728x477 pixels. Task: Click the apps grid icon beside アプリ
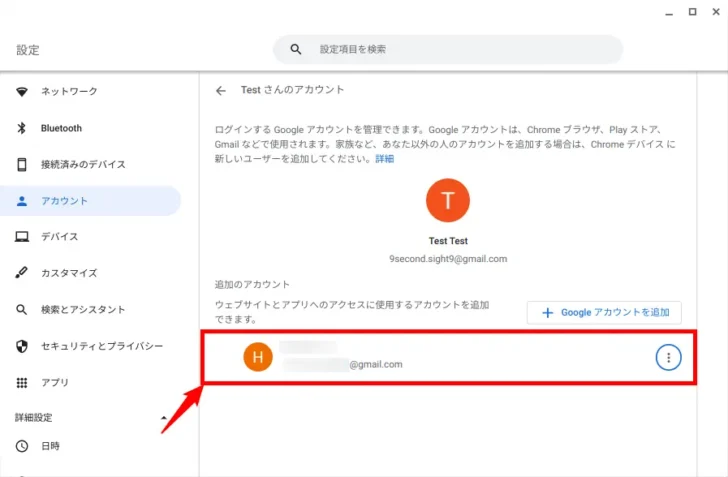[x=21, y=383]
